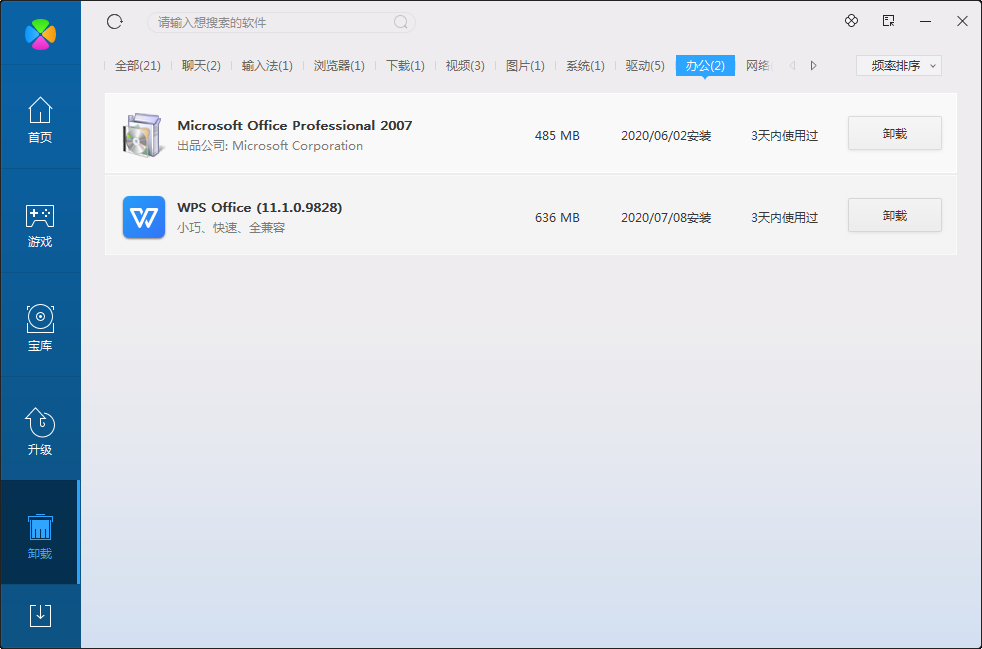Open the skin icon in title bar
Image resolution: width=982 pixels, height=649 pixels.
(x=851, y=21)
